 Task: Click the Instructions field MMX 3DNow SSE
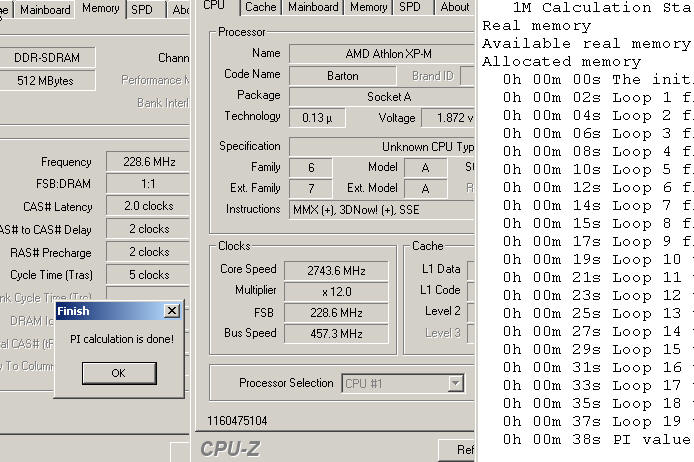(382, 210)
